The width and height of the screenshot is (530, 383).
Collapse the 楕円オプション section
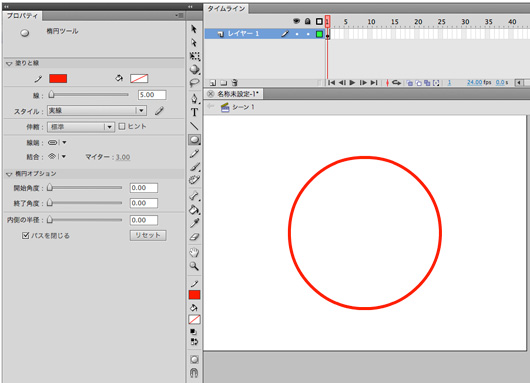pos(9,174)
